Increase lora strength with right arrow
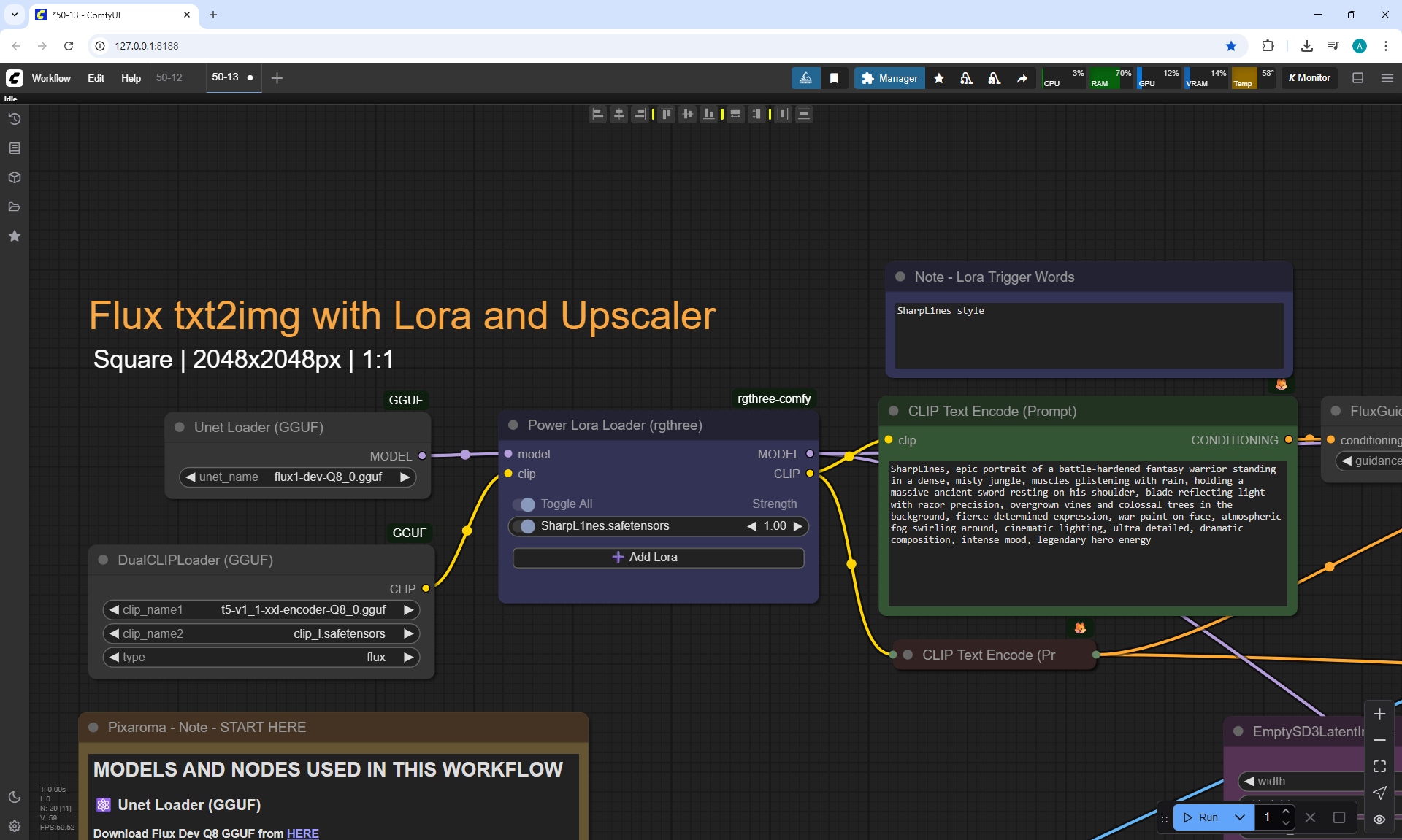The height and width of the screenshot is (840, 1402). click(798, 526)
